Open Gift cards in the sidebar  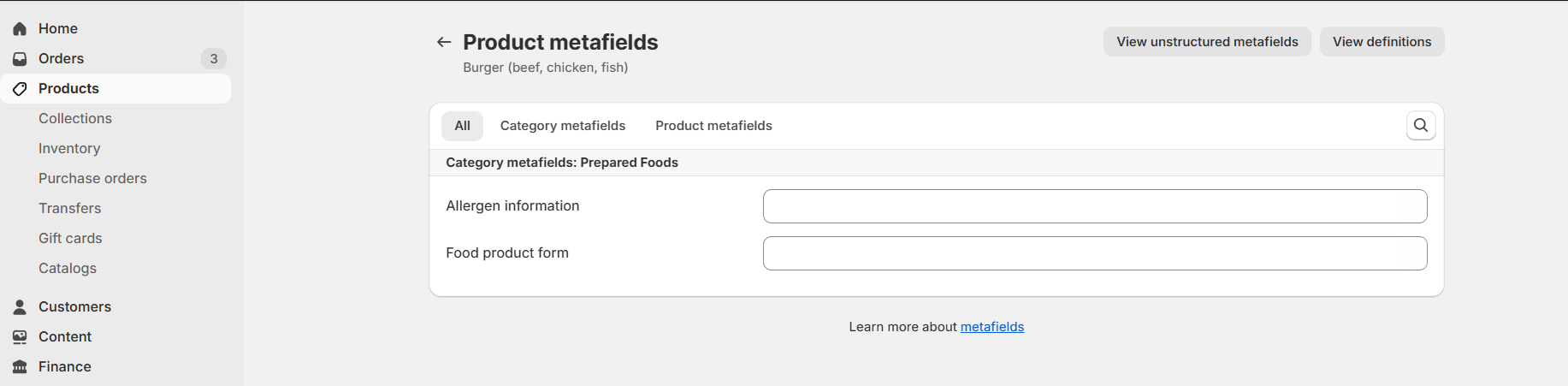pos(70,239)
